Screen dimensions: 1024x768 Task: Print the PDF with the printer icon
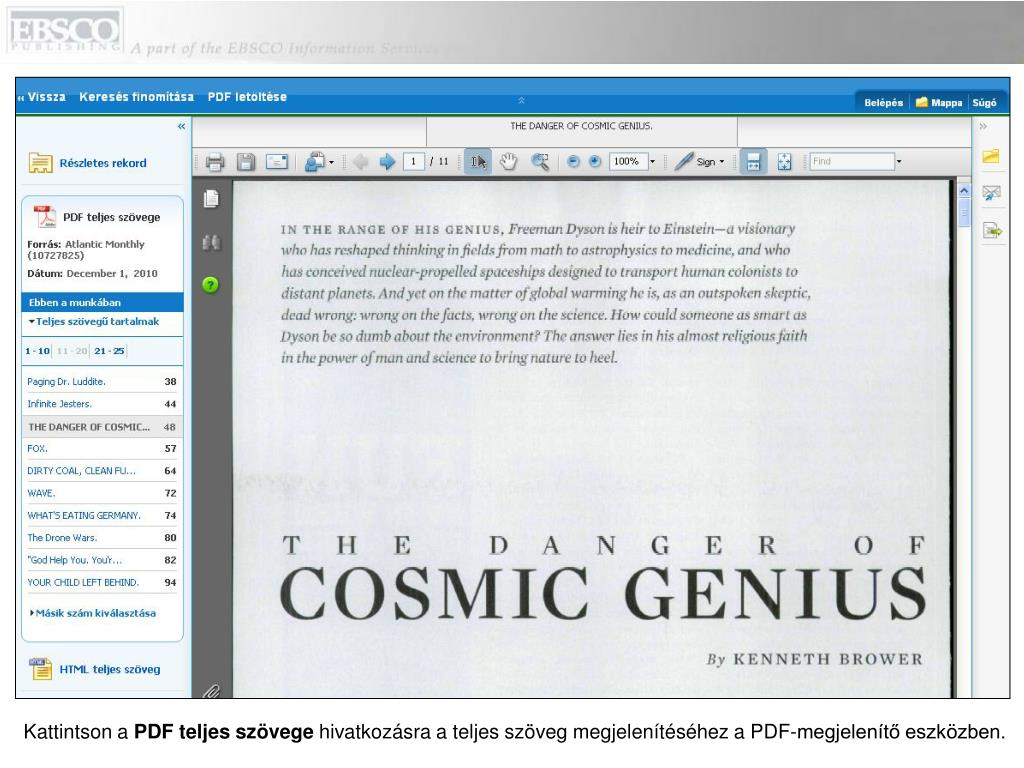click(x=215, y=162)
